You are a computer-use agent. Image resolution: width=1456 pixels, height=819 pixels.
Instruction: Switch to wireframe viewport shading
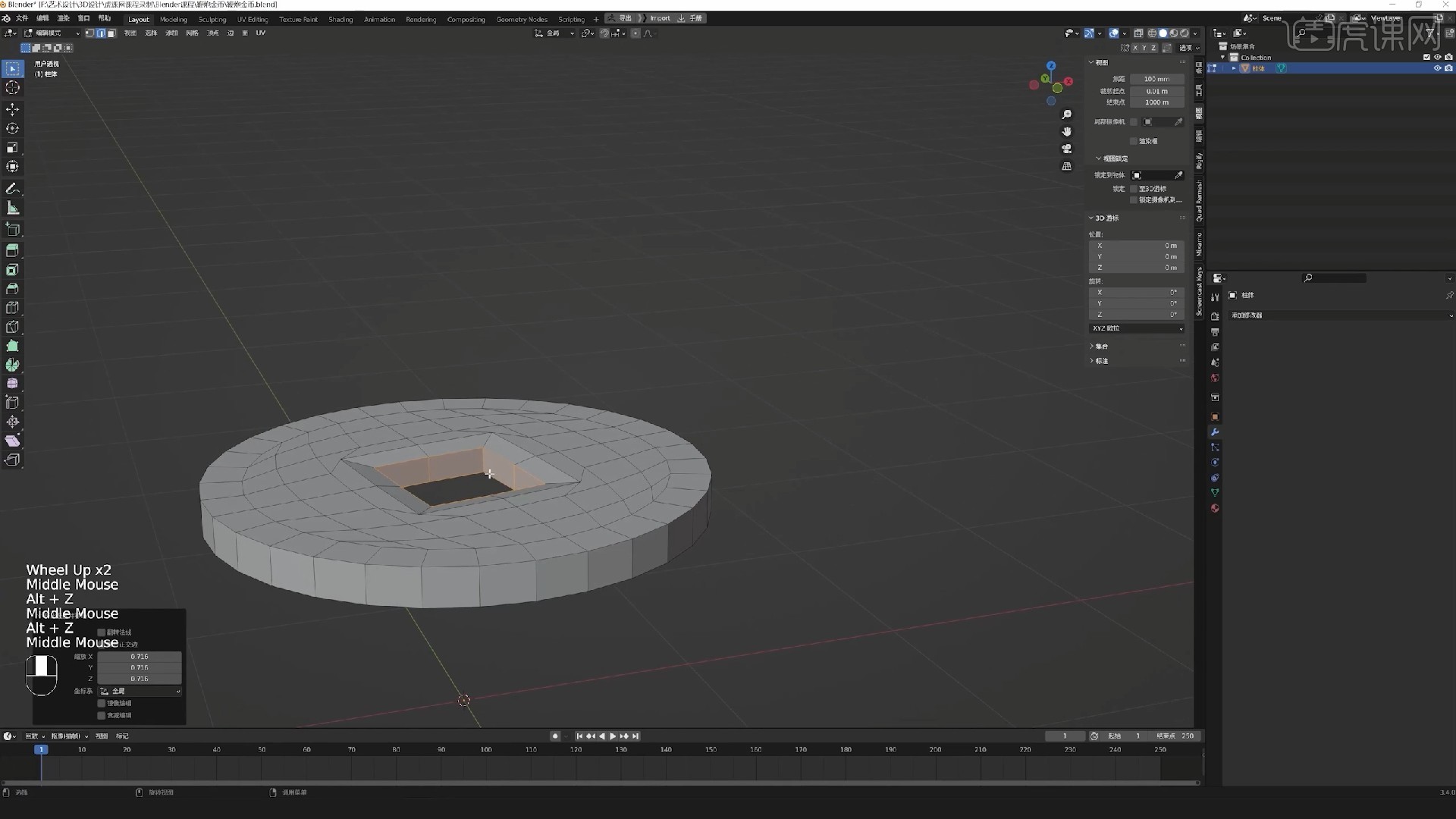click(1152, 33)
